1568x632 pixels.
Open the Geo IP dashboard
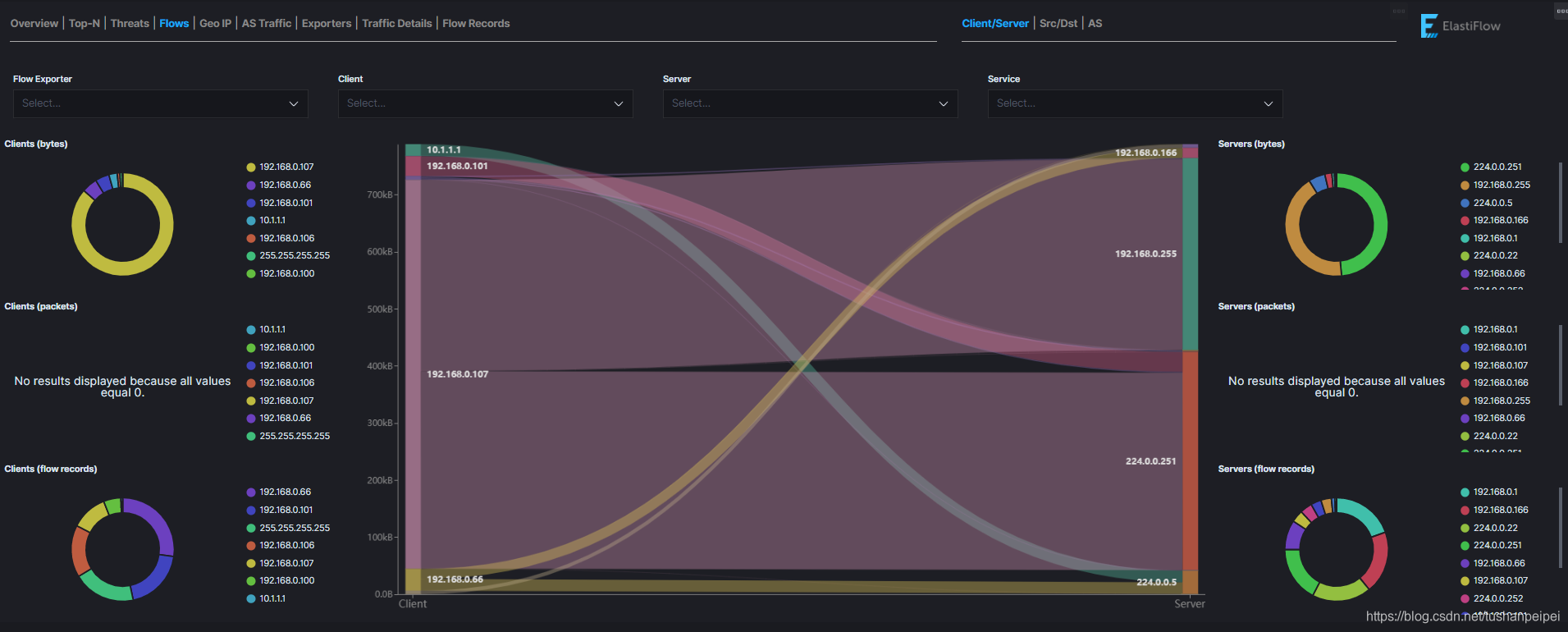(216, 24)
